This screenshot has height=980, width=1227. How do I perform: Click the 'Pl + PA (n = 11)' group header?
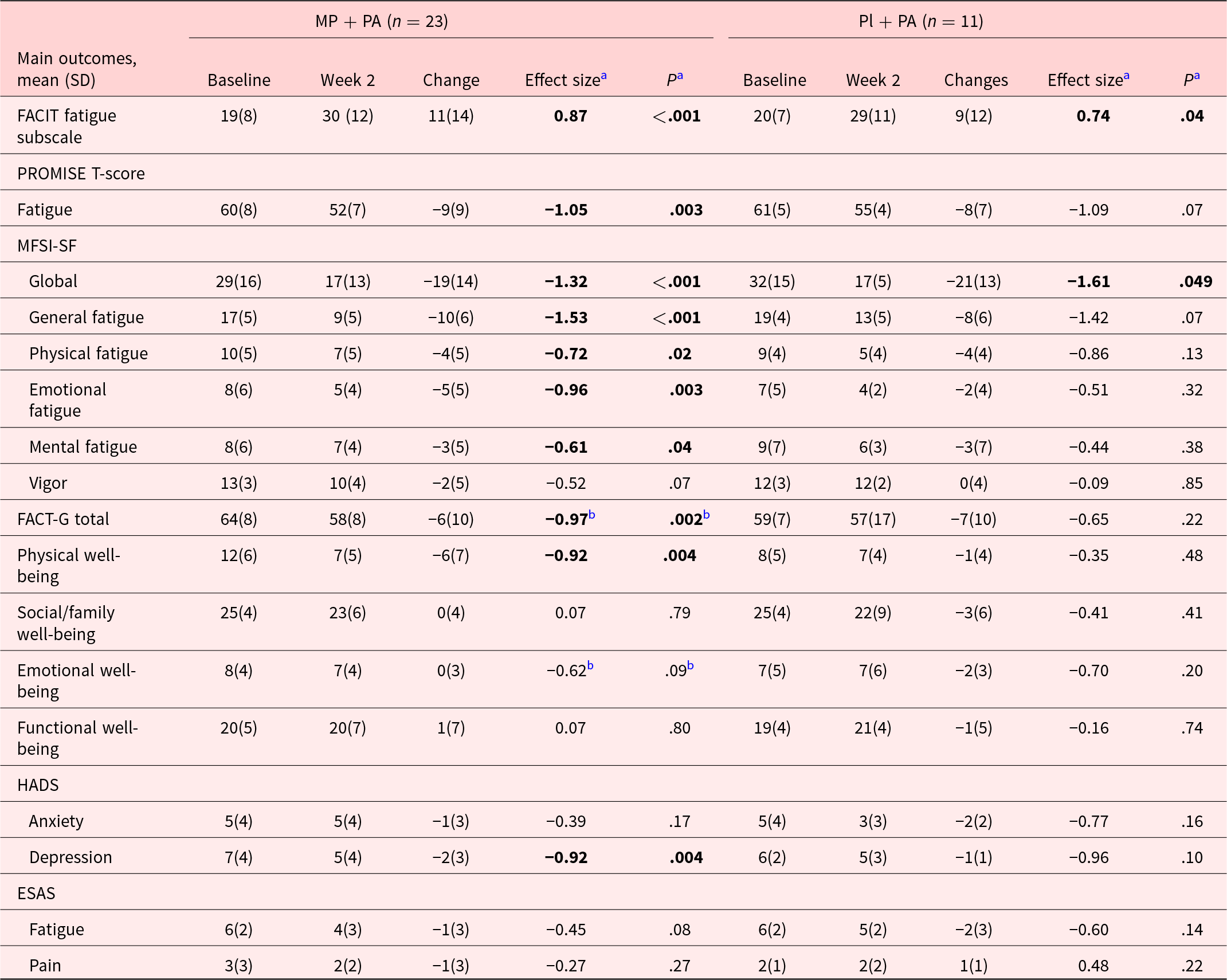920,22
